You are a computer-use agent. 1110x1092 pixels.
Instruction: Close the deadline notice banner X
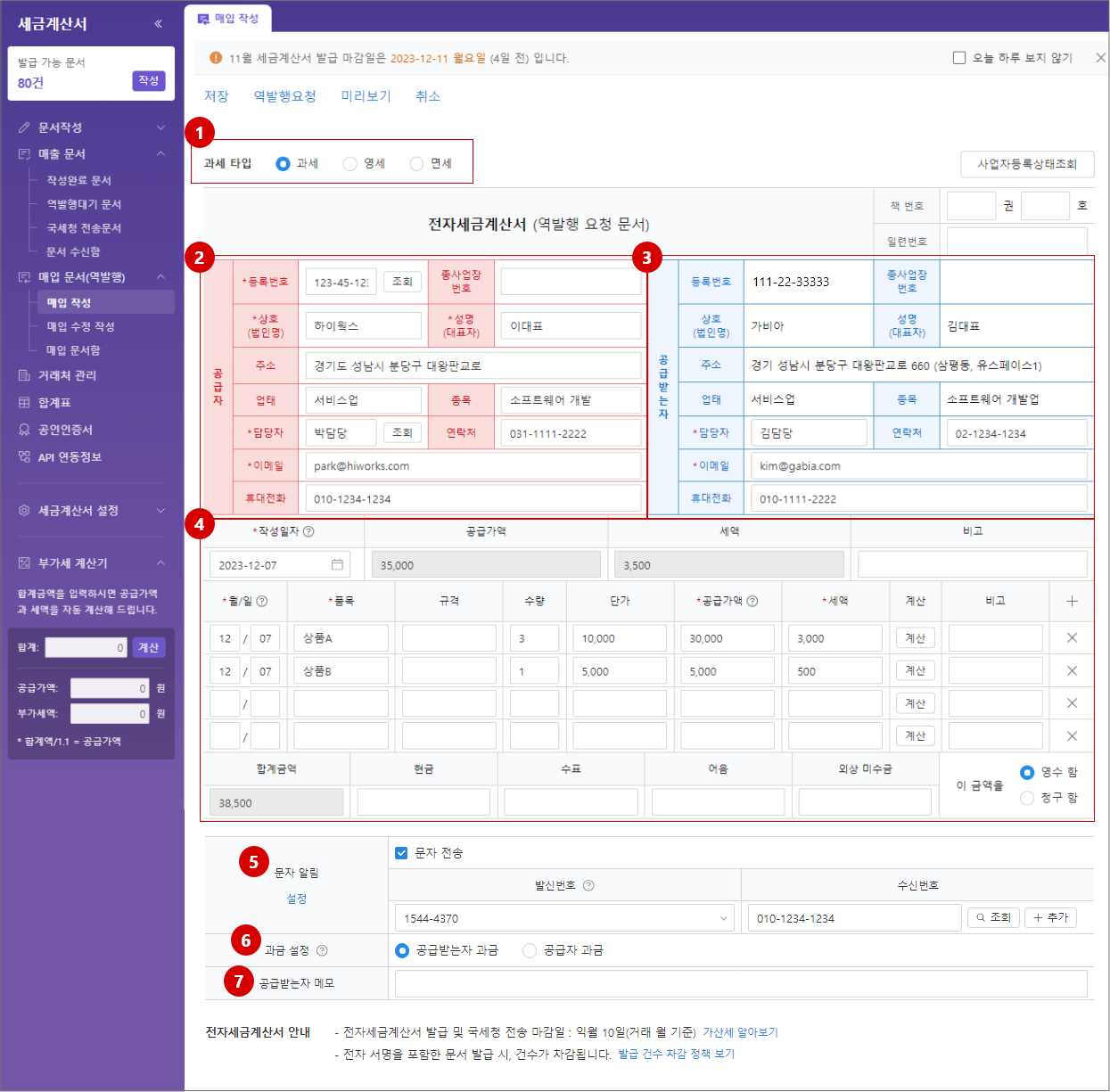pos(1101,58)
